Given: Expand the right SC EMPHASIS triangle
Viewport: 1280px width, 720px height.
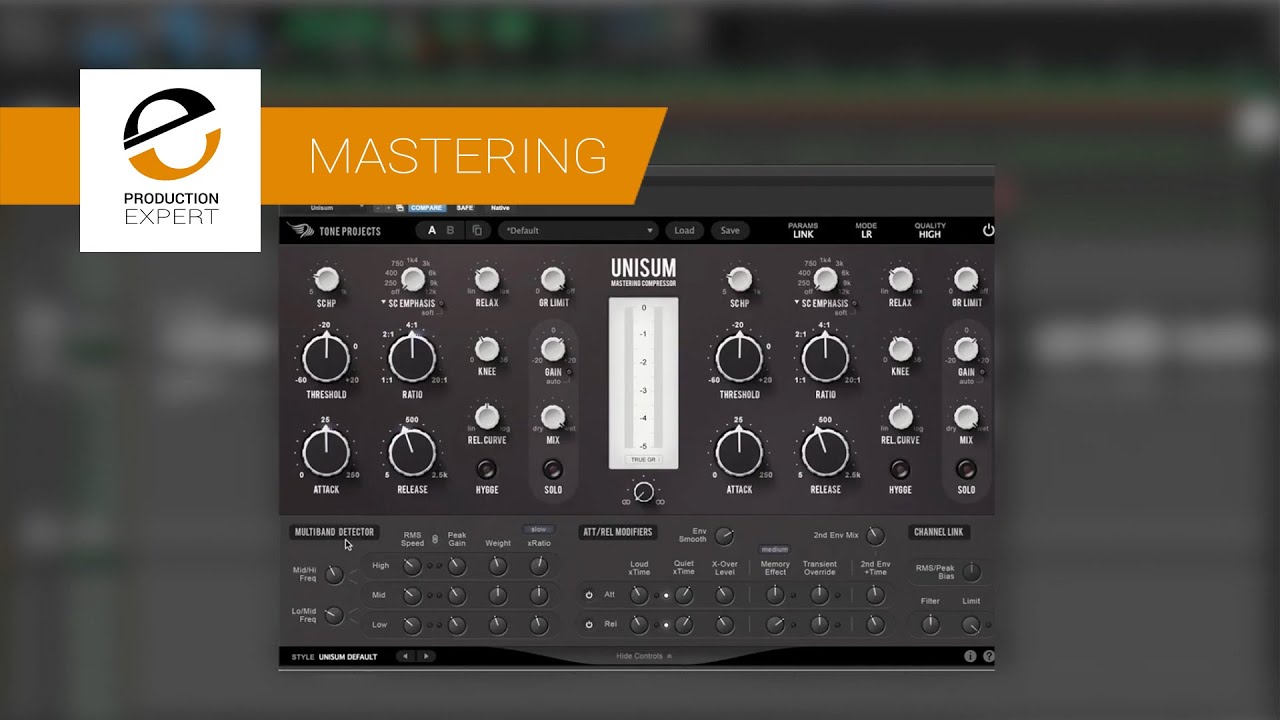Looking at the screenshot, I should coord(798,302).
